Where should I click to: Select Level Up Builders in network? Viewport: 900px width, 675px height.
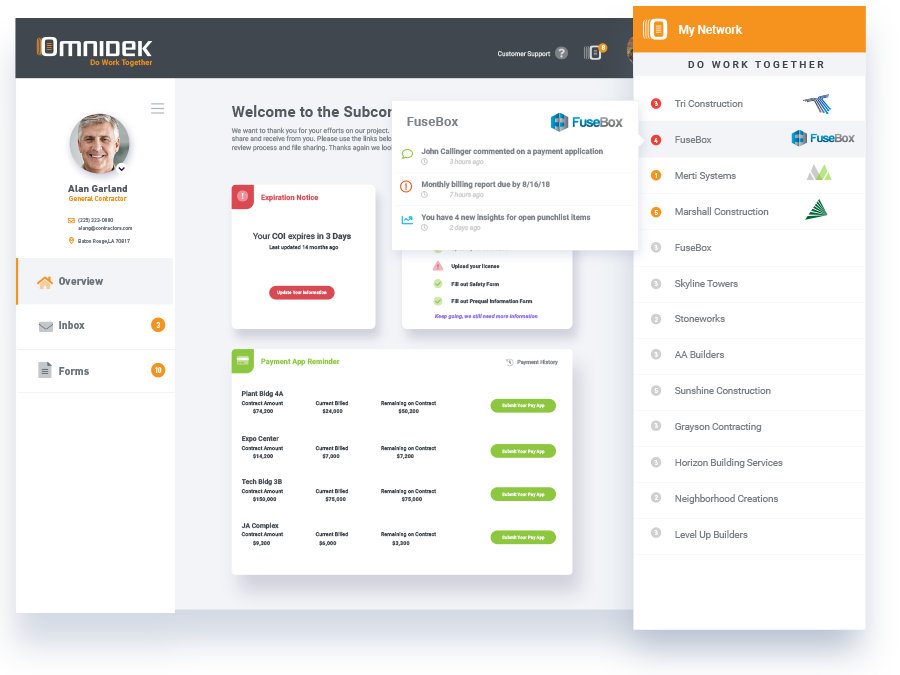pyautogui.click(x=750, y=535)
